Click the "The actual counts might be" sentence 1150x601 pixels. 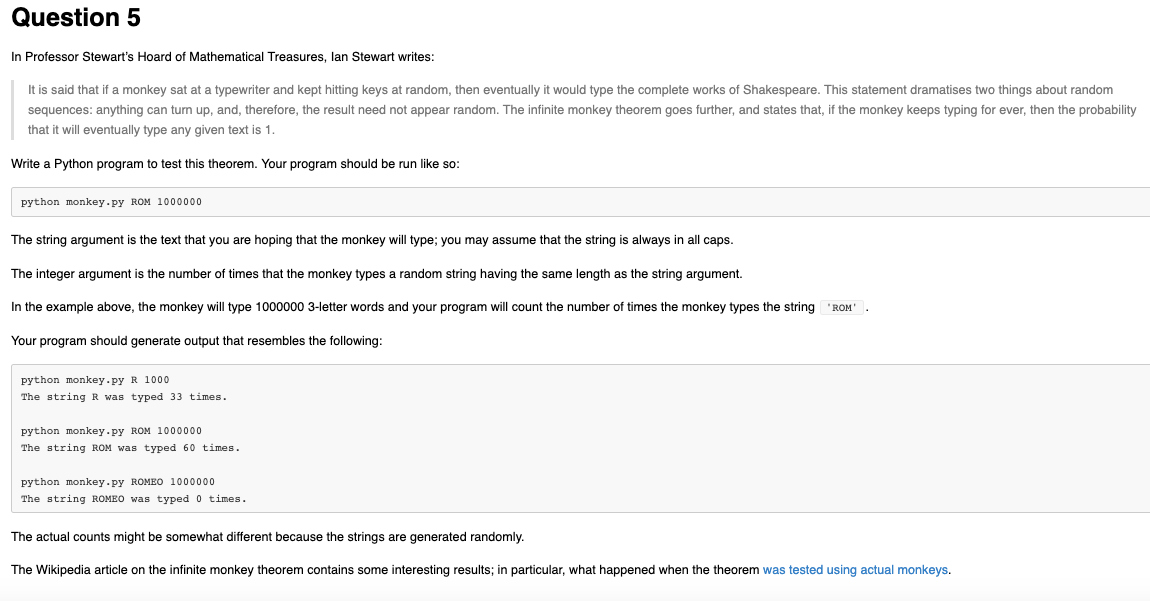click(267, 537)
